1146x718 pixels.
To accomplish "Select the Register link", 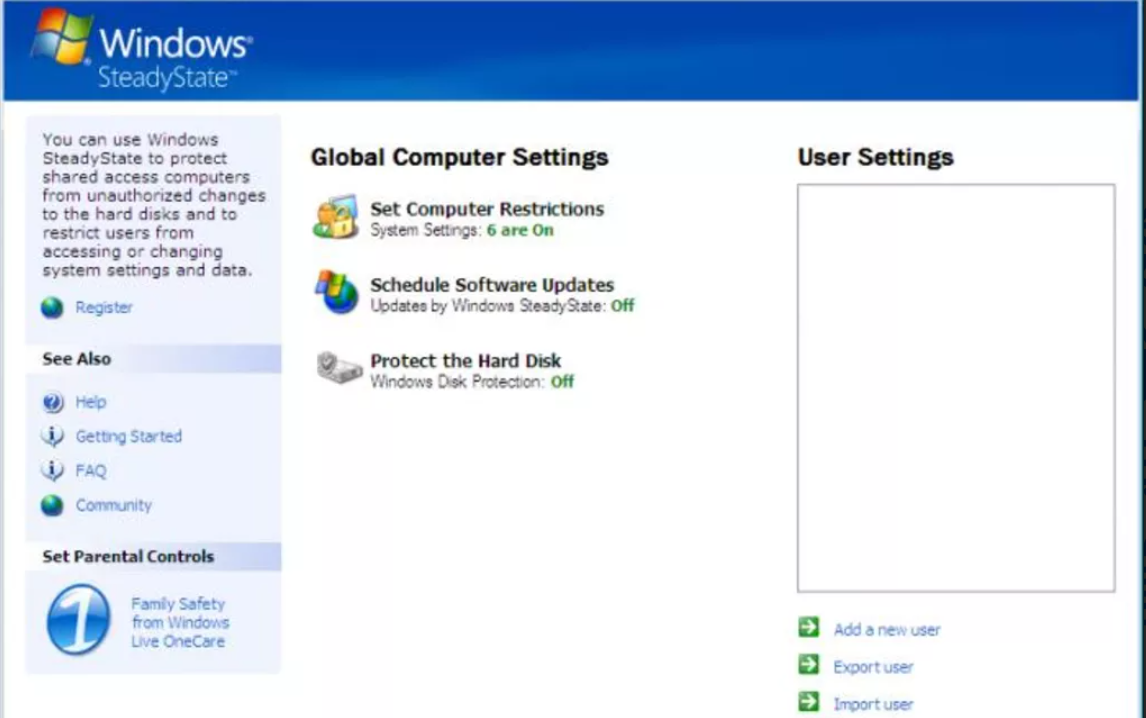I will [x=104, y=308].
